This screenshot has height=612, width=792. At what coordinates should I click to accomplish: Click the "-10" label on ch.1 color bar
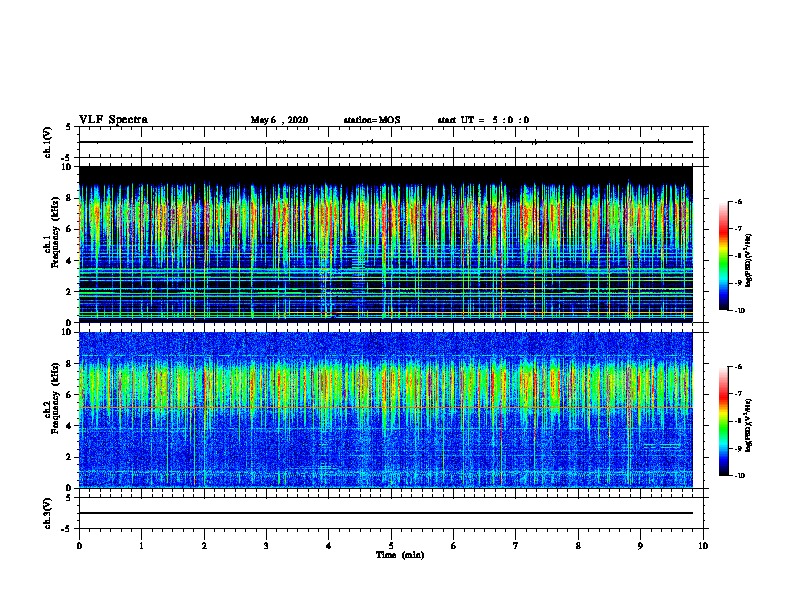pyautogui.click(x=739, y=311)
